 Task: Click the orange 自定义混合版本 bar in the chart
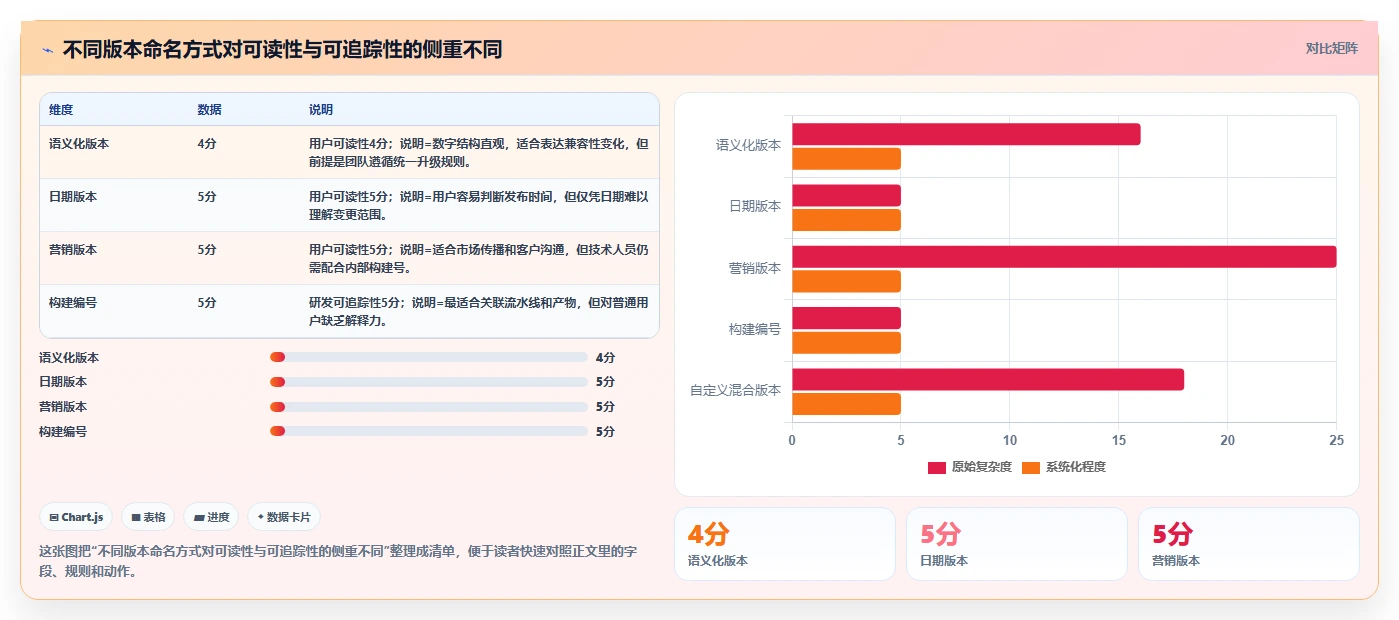(x=846, y=404)
